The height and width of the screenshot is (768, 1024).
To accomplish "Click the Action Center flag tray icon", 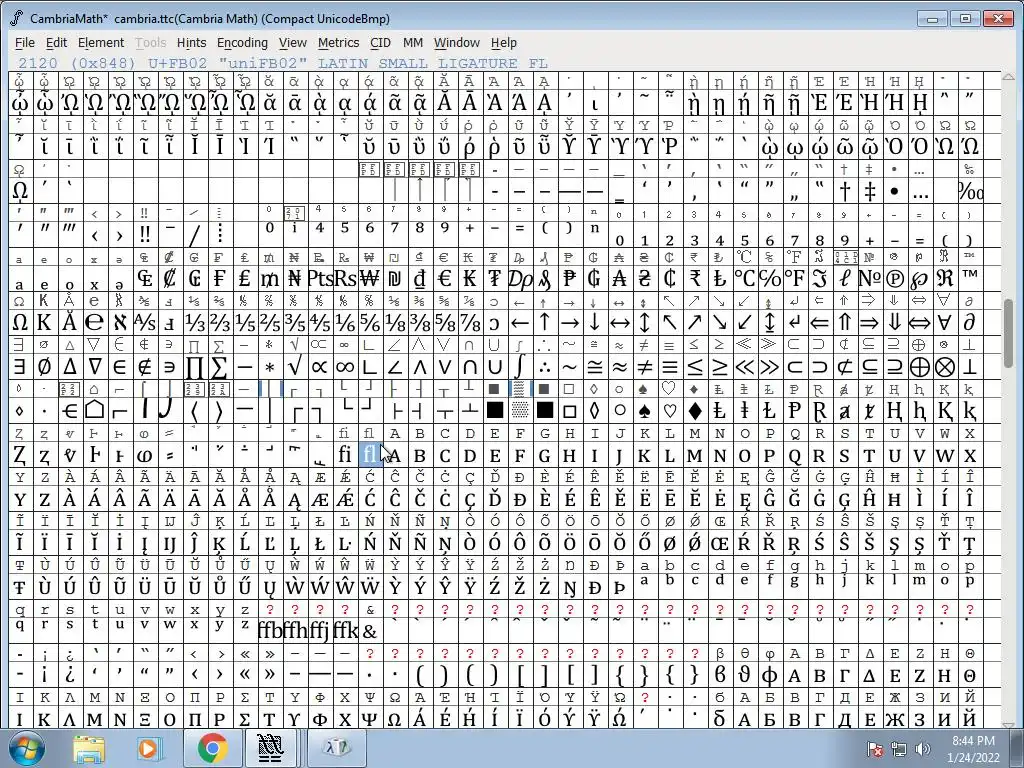I will point(875,749).
